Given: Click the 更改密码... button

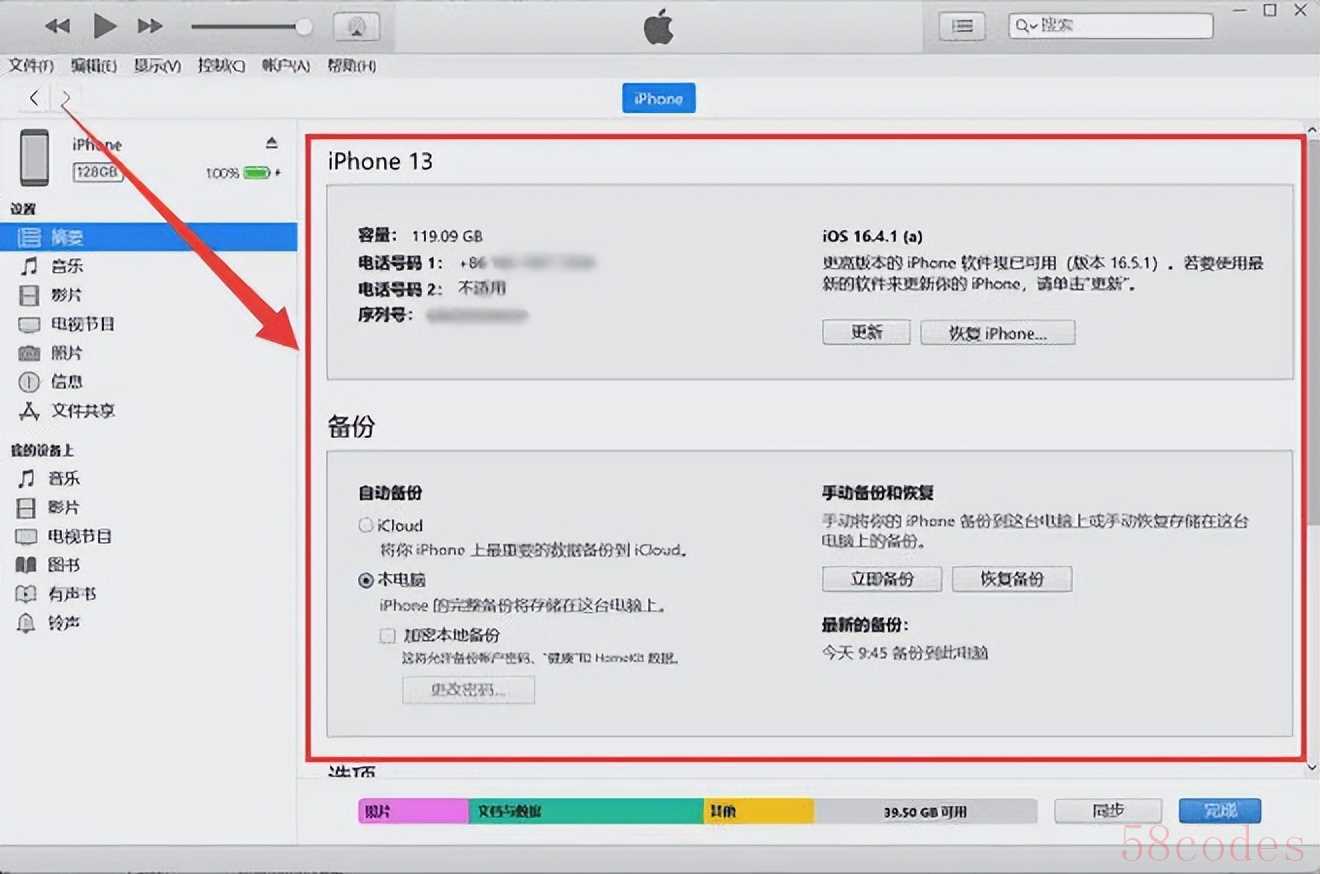Looking at the screenshot, I should point(468,690).
